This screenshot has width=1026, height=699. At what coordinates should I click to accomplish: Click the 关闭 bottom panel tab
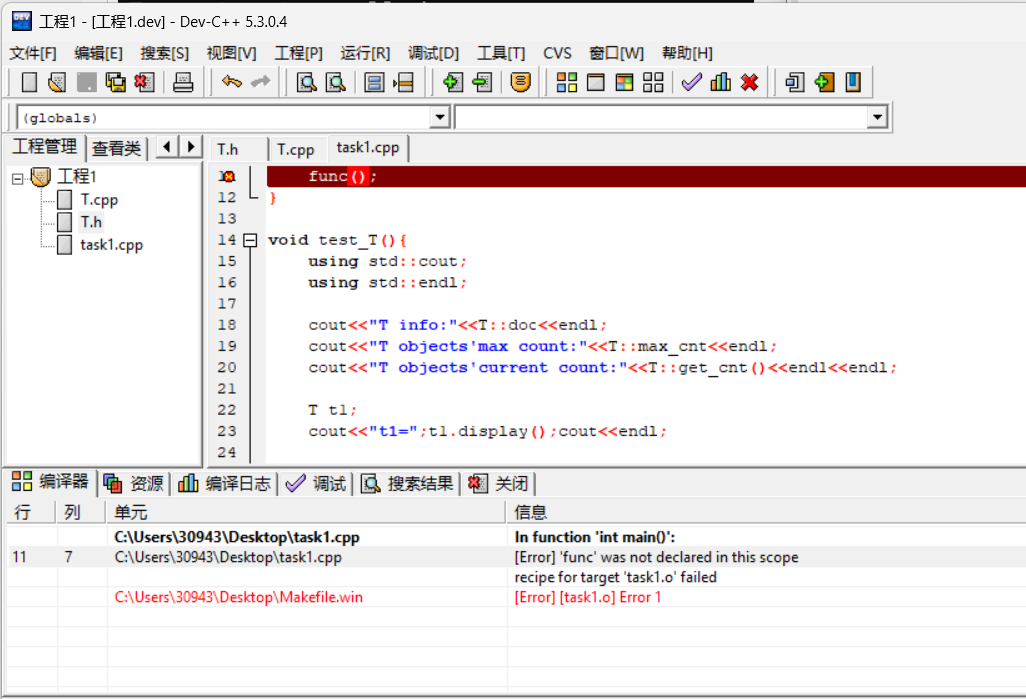coord(499,484)
